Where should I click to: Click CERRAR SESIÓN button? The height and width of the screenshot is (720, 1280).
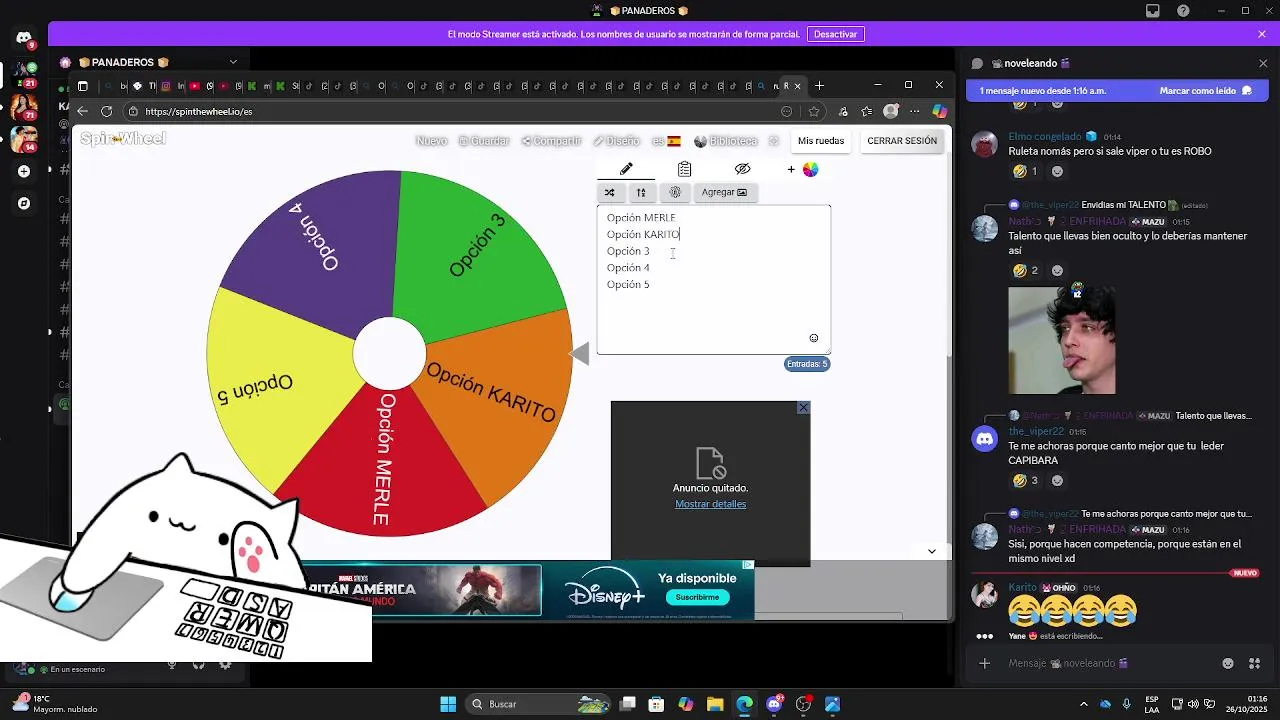point(902,141)
